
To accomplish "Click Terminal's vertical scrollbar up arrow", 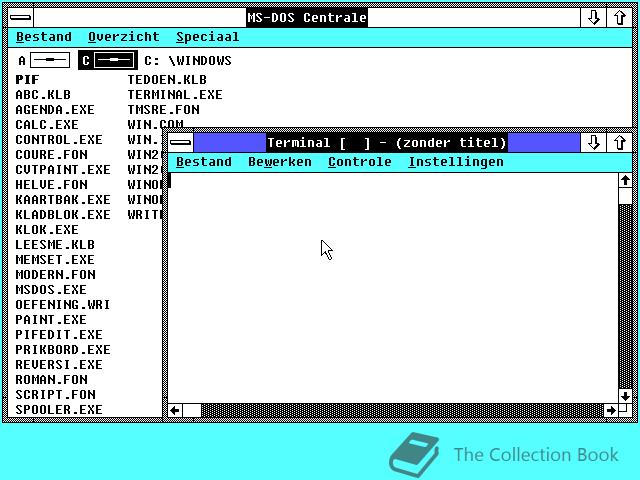I will coord(625,180).
